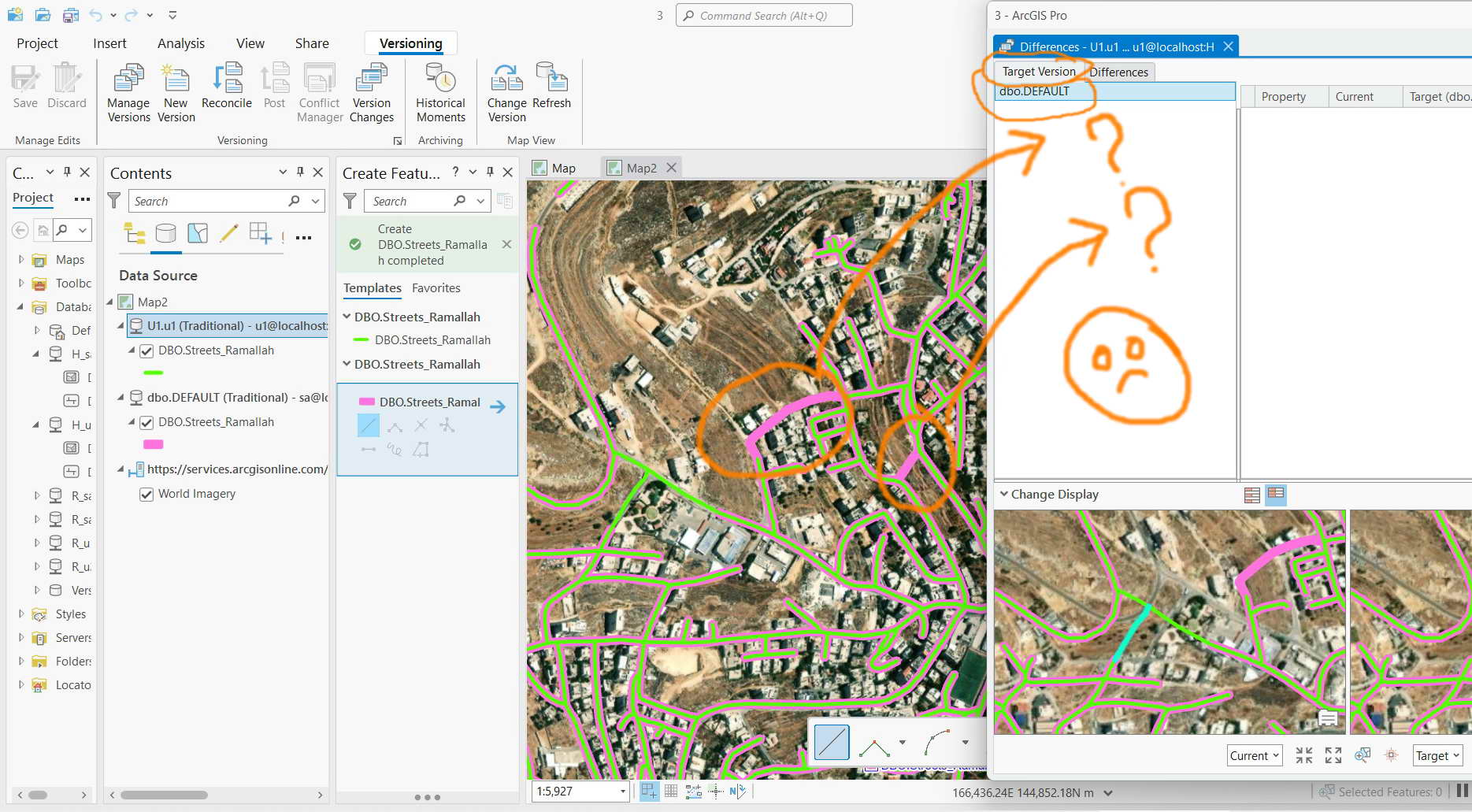Image resolution: width=1472 pixels, height=812 pixels.
Task: Open more list options (three dots) in Contents
Action: [x=304, y=237]
